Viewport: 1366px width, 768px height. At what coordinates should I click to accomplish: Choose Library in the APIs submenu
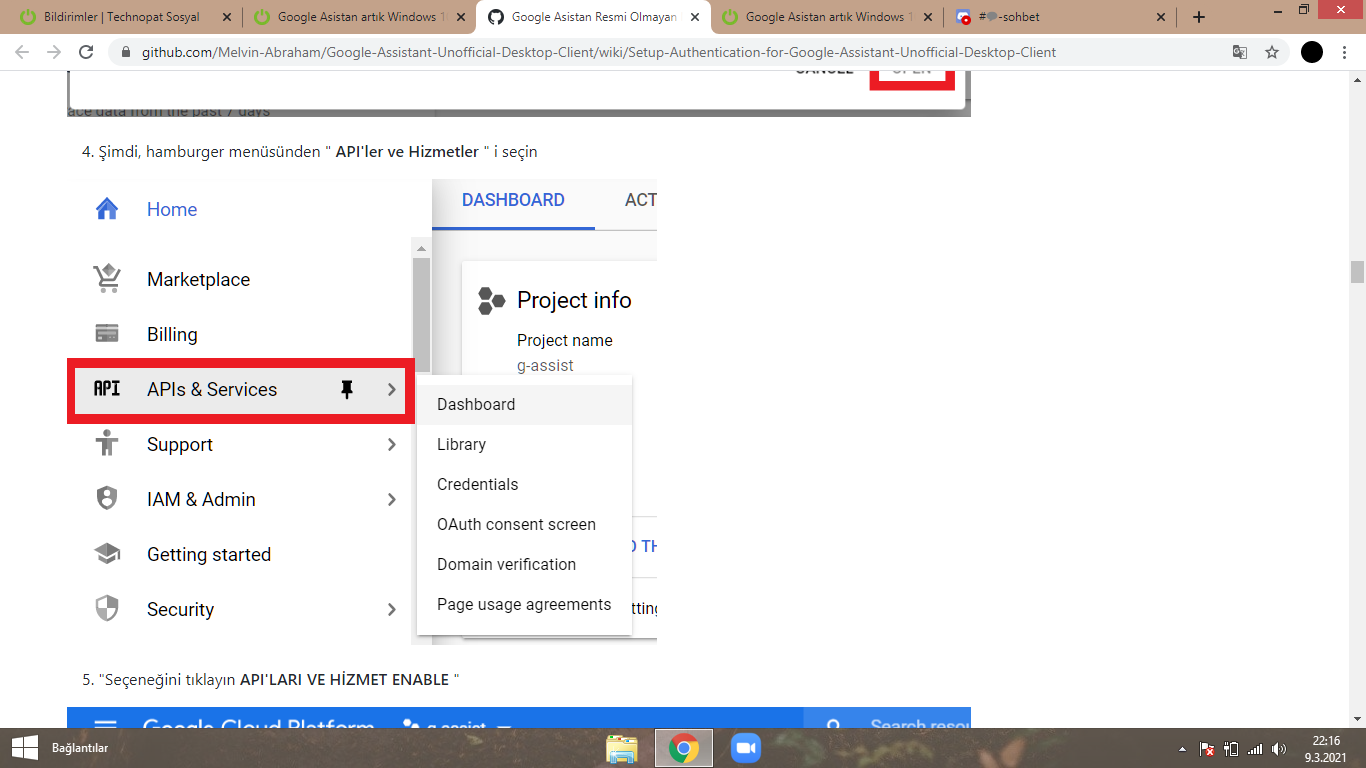coord(524,444)
